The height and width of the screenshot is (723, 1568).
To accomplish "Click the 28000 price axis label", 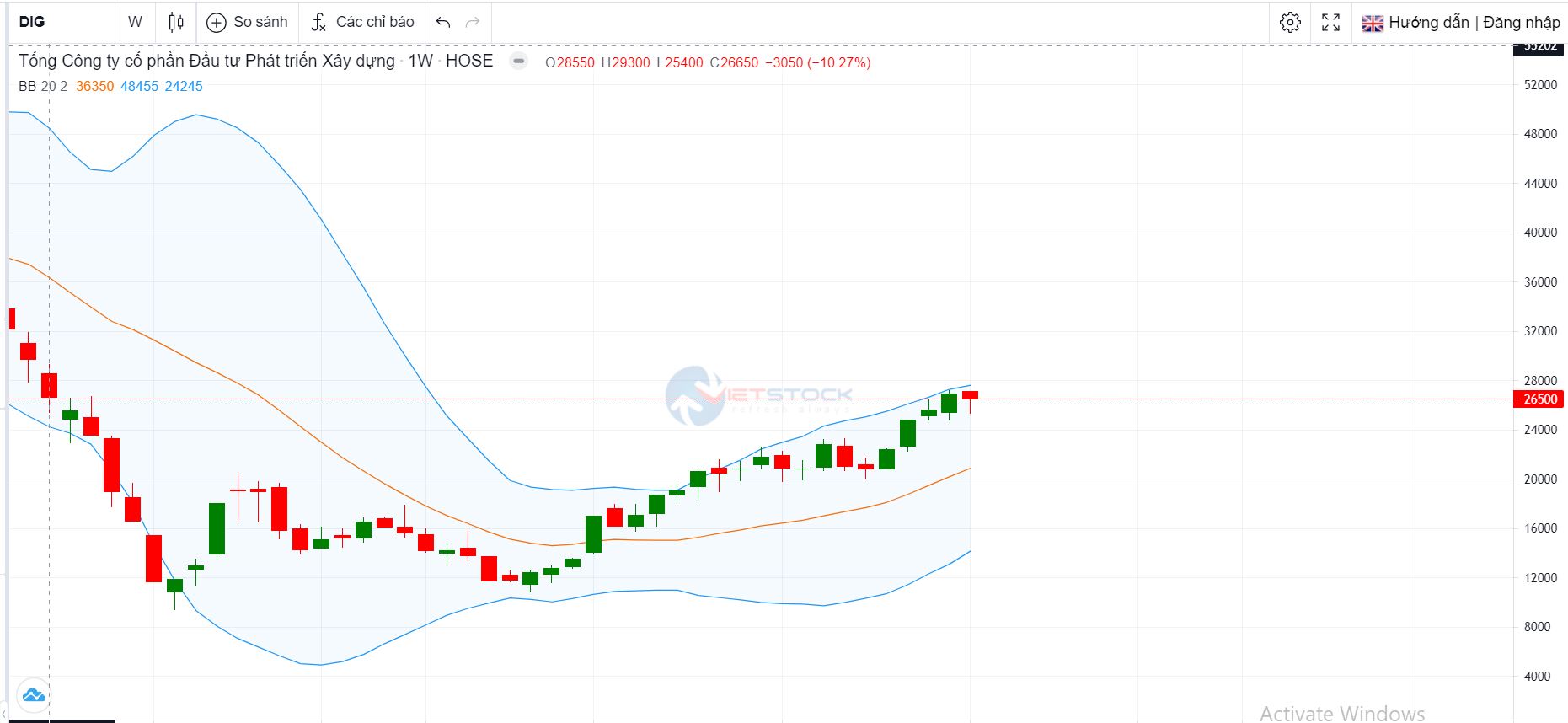I will coord(1540,381).
